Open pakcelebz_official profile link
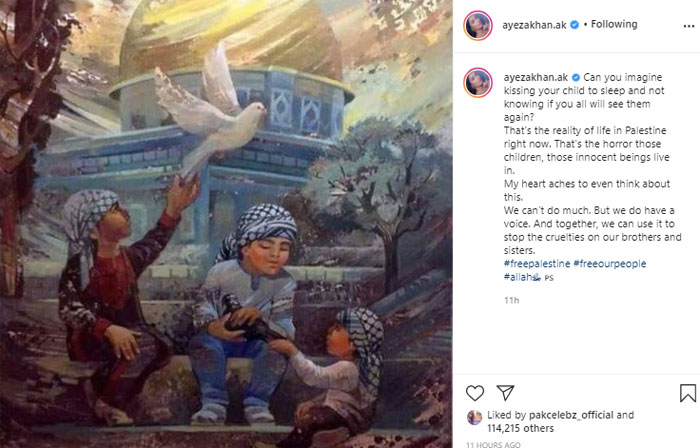This screenshot has width=700, height=448. (571, 415)
